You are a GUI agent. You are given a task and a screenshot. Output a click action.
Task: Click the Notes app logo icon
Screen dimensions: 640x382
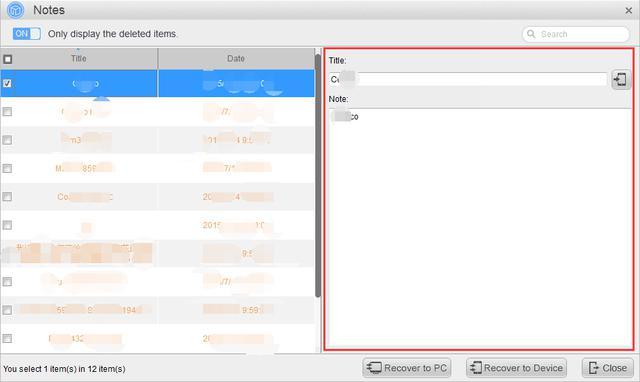click(x=16, y=10)
